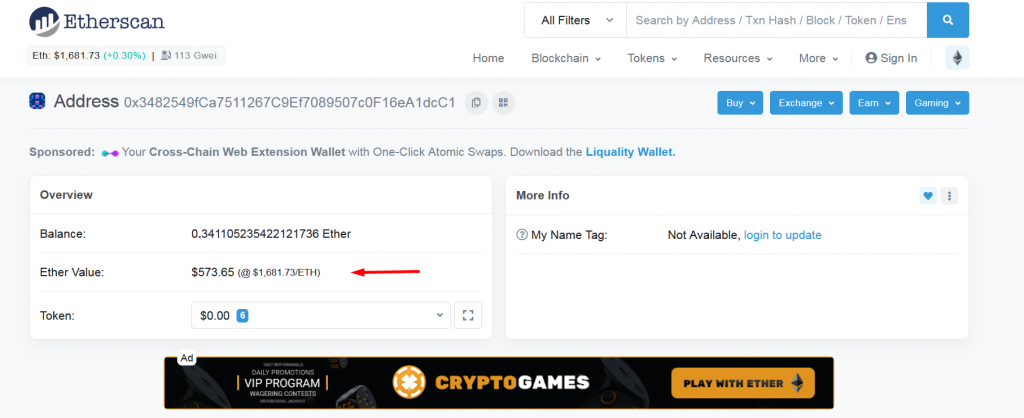This screenshot has width=1024, height=418.
Task: Open the Blockchain menu
Action: 566,58
